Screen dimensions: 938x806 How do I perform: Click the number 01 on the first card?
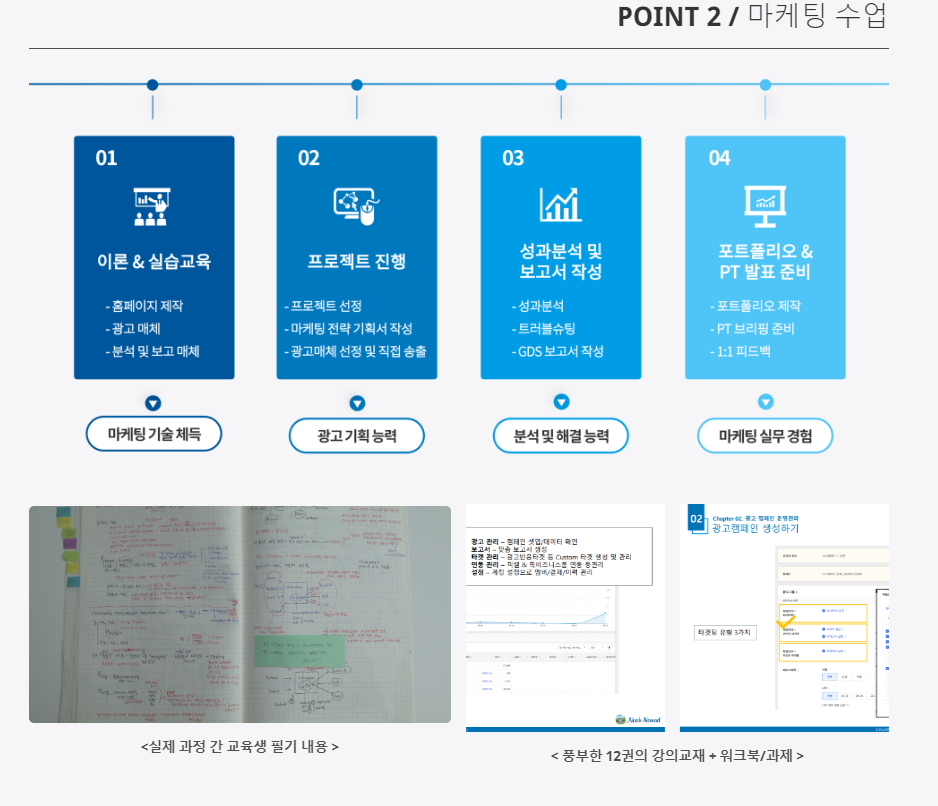click(106, 158)
